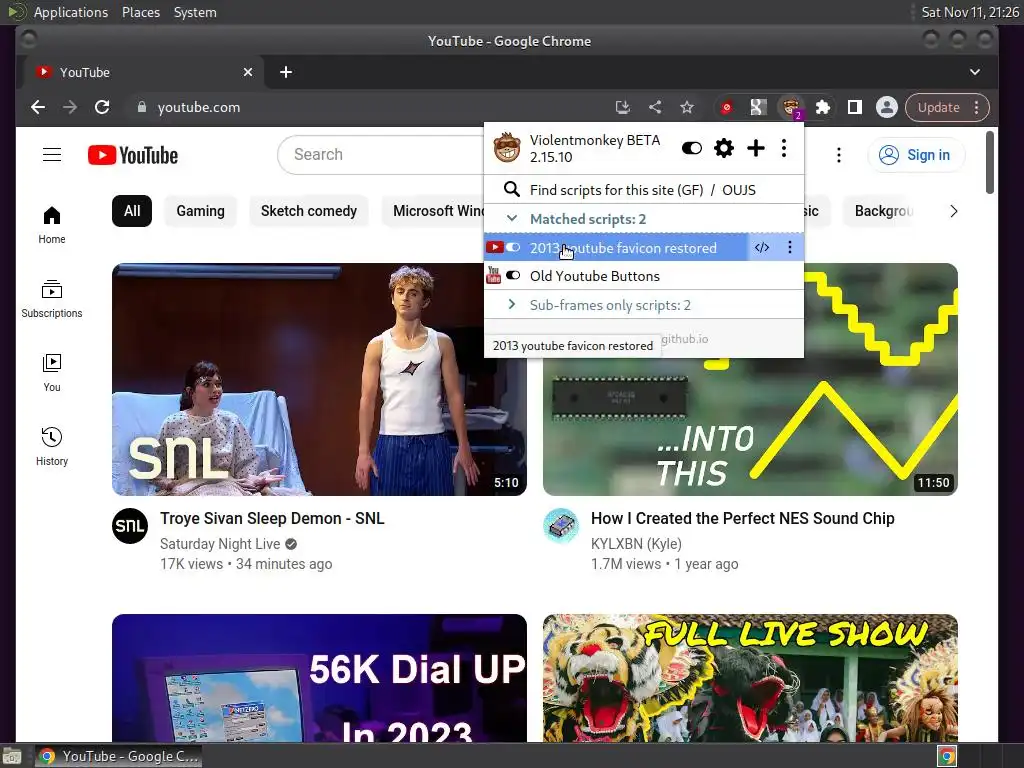Image resolution: width=1024 pixels, height=768 pixels.
Task: Open System menu in top panel
Action: 195,12
